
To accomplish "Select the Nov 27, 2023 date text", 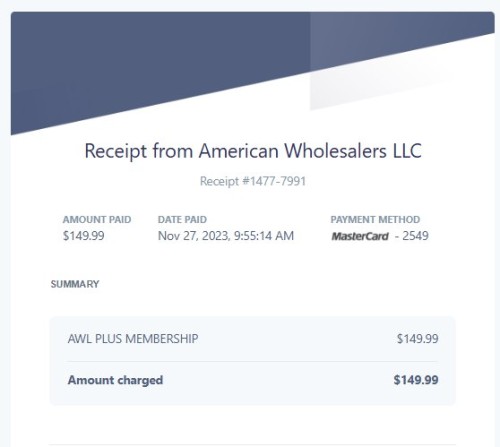I will (x=193, y=236).
